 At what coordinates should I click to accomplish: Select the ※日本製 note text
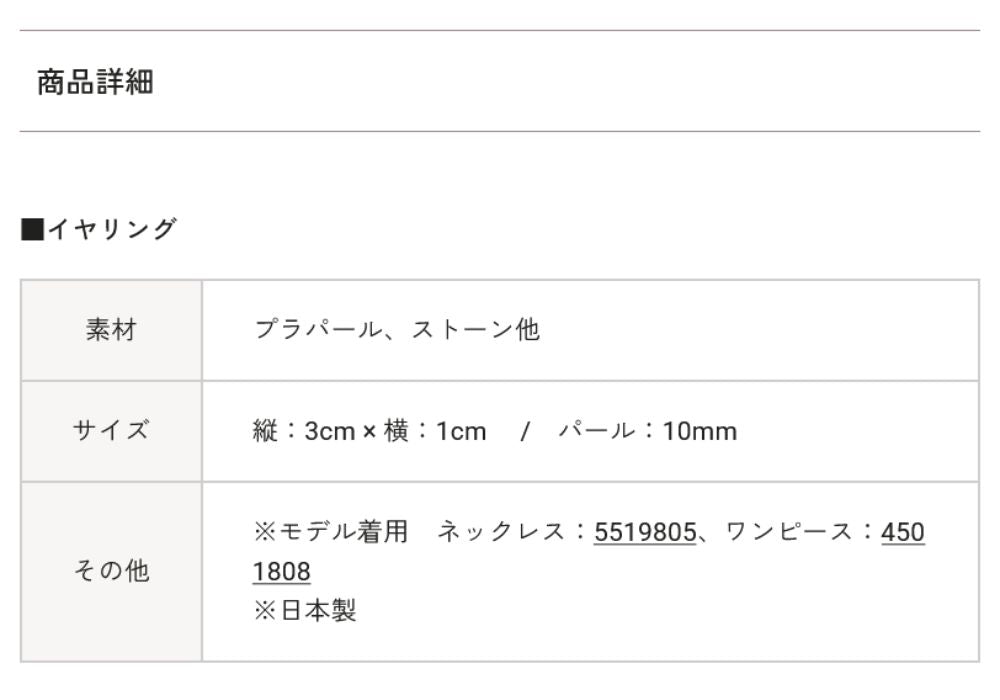305,610
